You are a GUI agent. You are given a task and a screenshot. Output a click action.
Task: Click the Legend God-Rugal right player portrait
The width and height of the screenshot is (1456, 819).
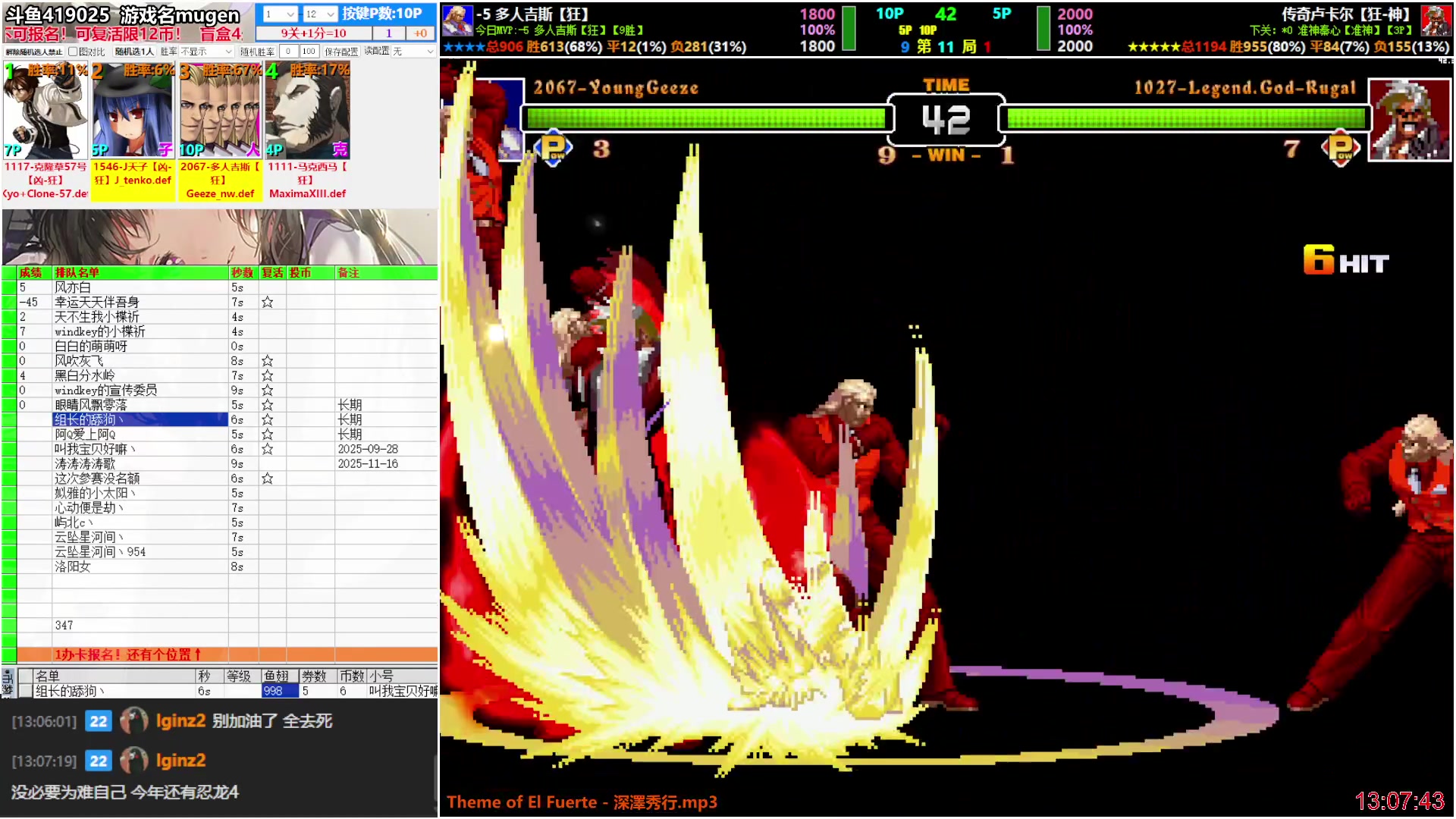[x=1409, y=119]
